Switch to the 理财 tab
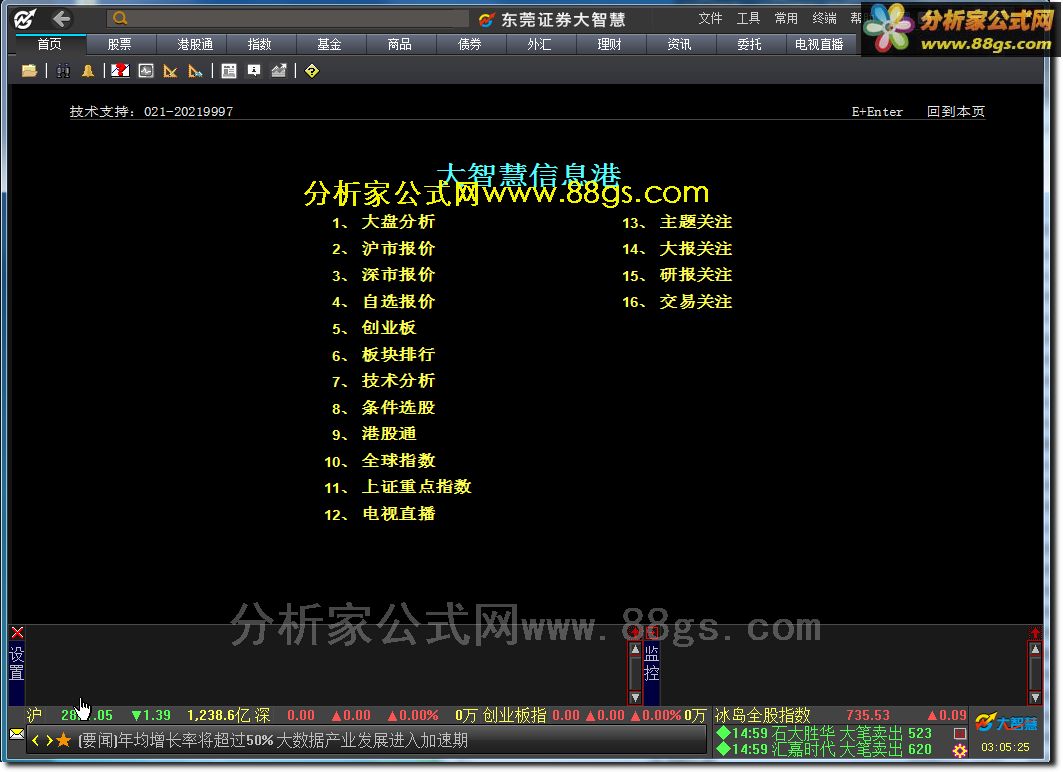 pyautogui.click(x=609, y=44)
